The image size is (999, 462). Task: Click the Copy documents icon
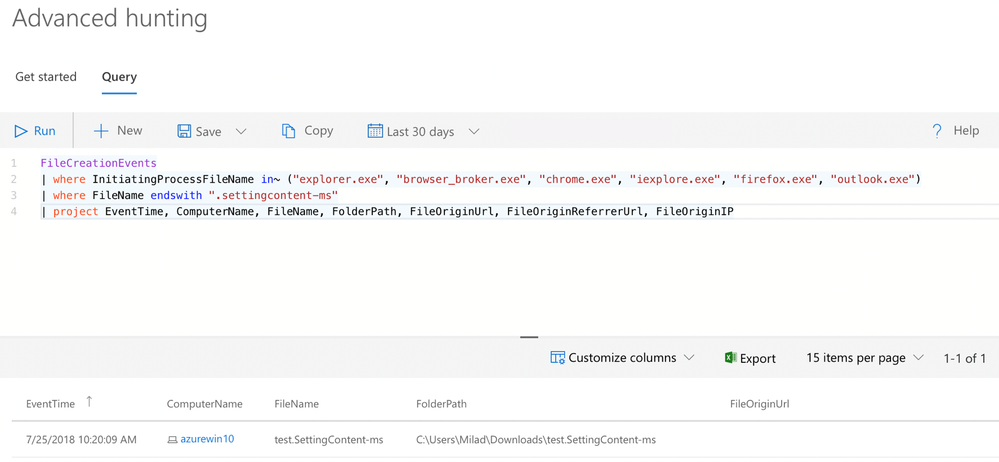pos(289,131)
